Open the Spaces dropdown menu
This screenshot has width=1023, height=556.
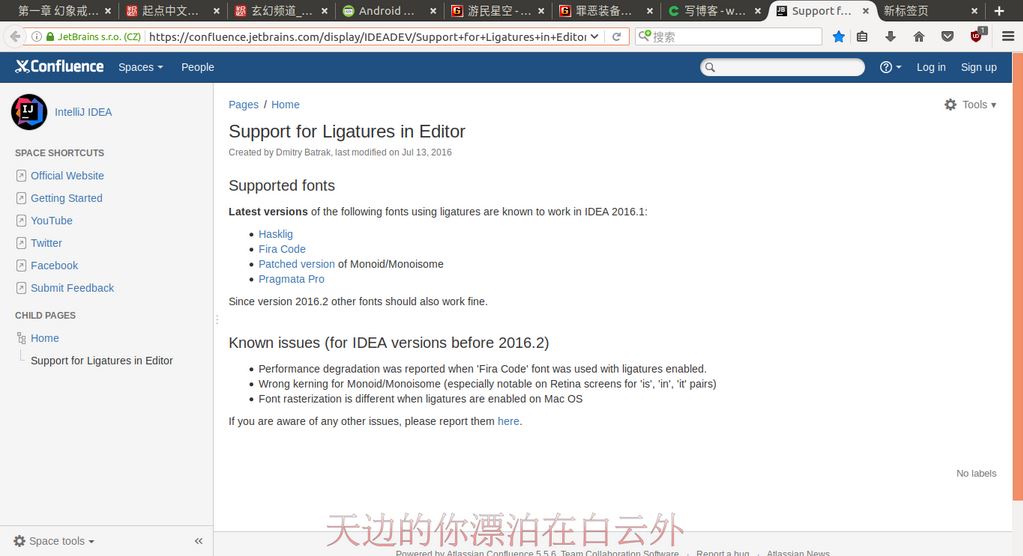click(x=140, y=67)
